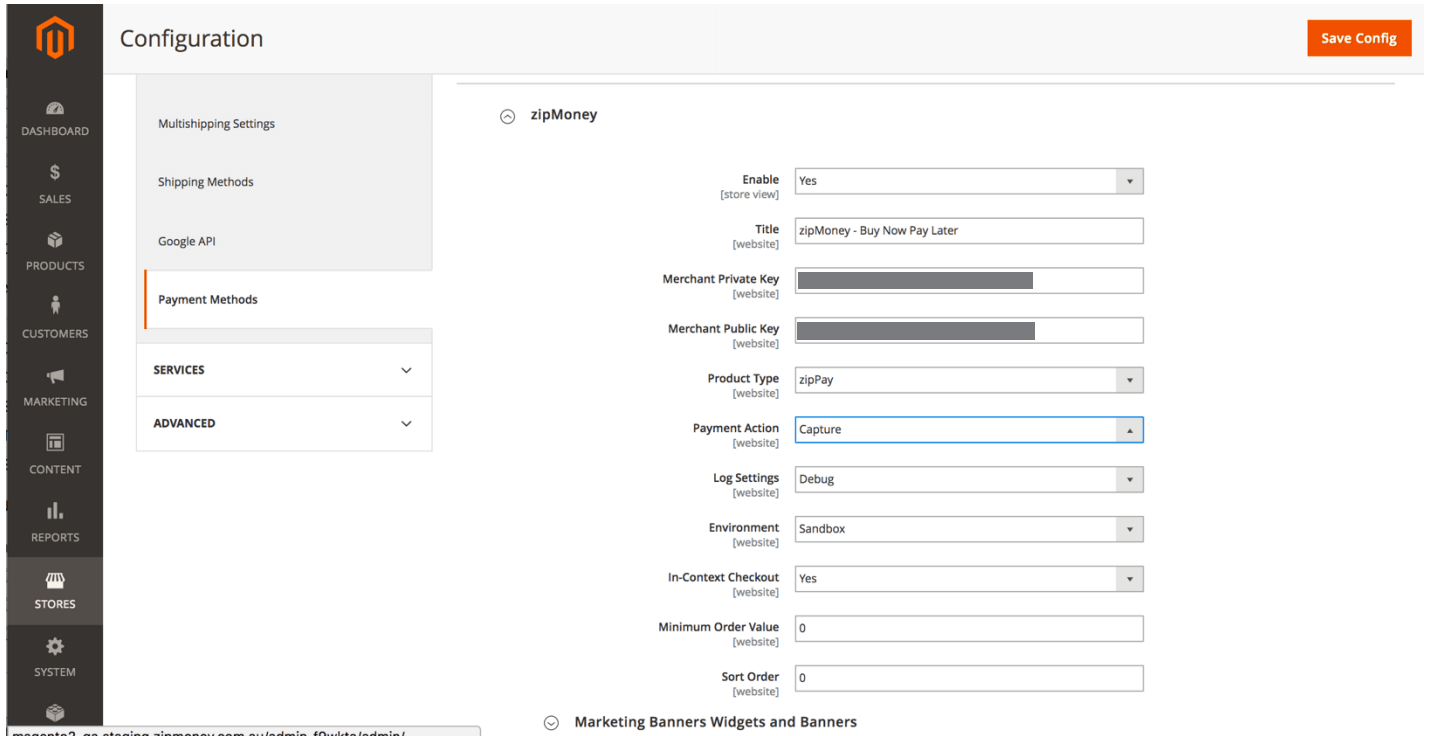Open the Dashboard gauge icon
Image resolution: width=1432 pixels, height=736 pixels.
55,109
